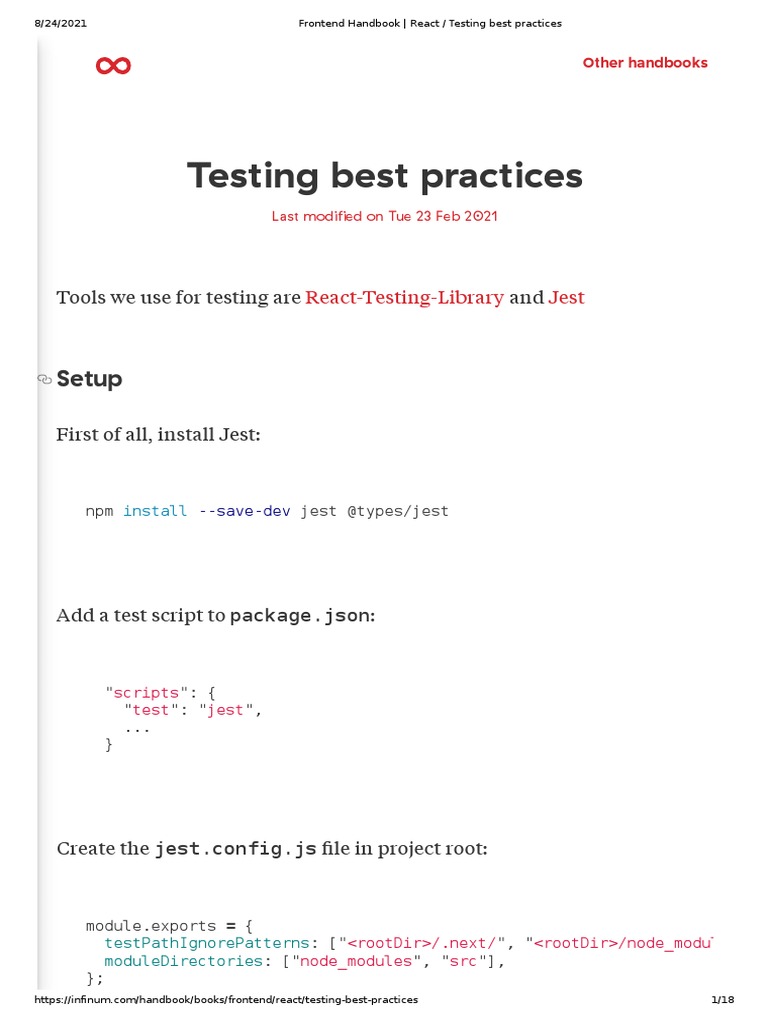Click the infinum.com URL in page footer
Screen dimensions: 768x1024
226,1000
